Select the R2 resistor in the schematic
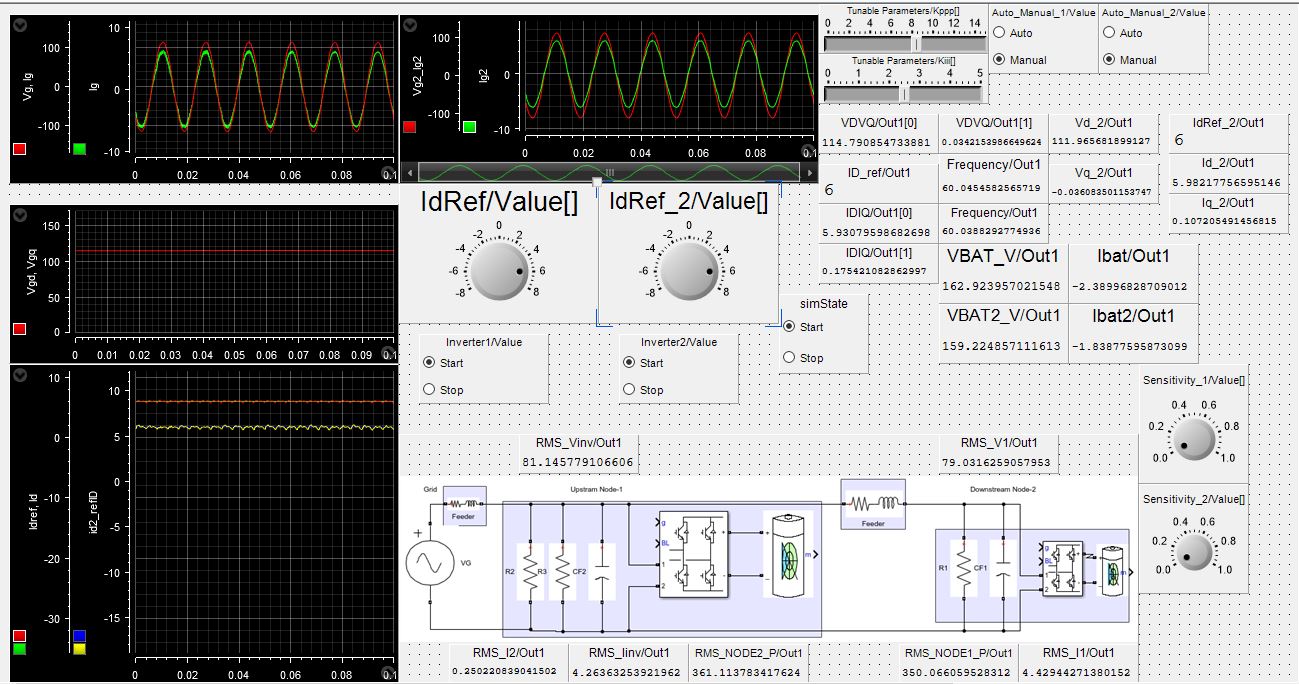Image resolution: width=1299 pixels, height=684 pixels. coord(530,571)
